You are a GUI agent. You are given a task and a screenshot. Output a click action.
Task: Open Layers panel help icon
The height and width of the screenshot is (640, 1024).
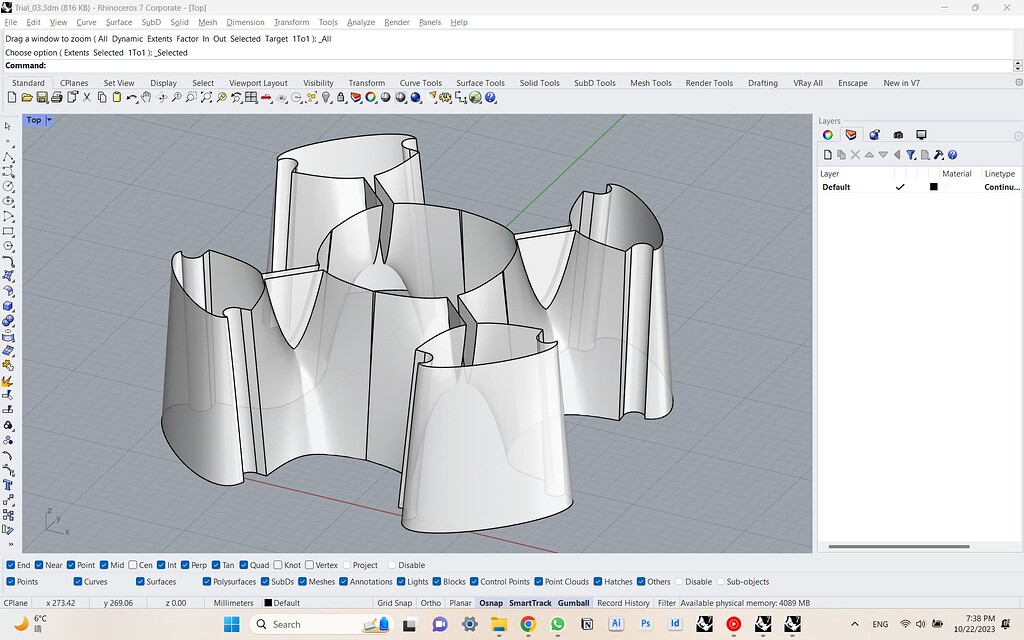pyautogui.click(x=952, y=154)
